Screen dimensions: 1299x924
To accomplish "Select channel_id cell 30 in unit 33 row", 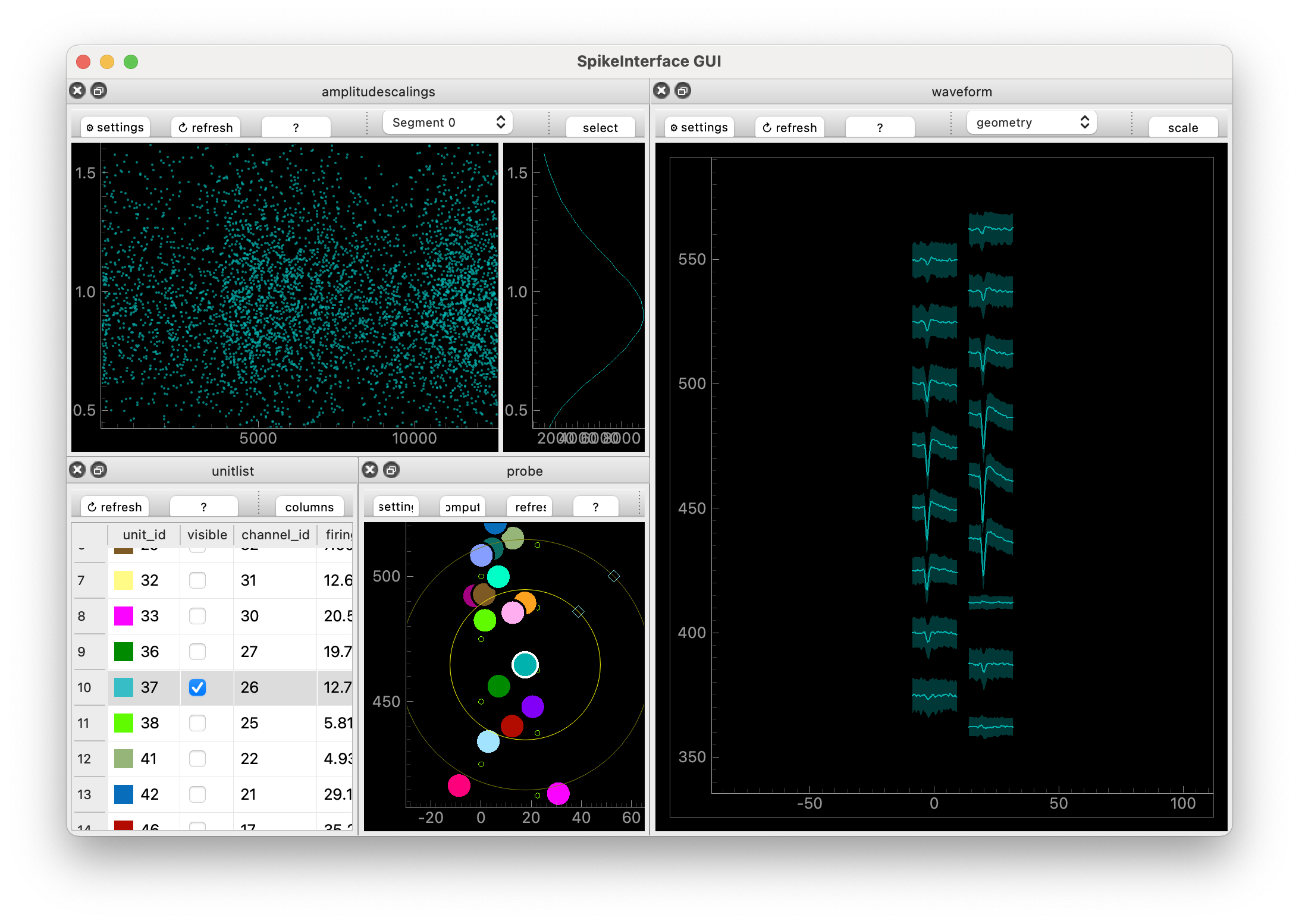I will (275, 616).
